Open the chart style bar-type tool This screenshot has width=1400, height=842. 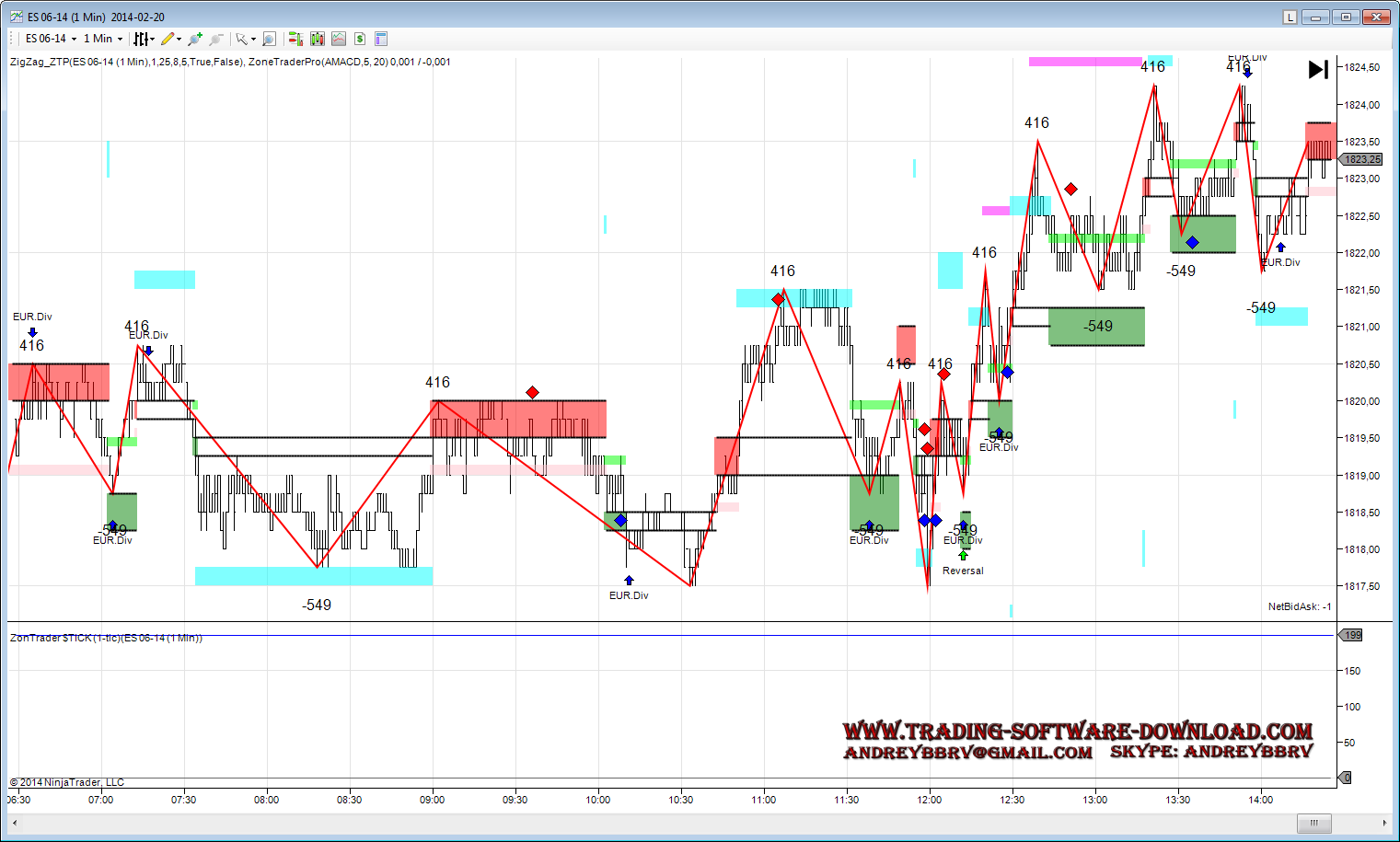click(142, 39)
